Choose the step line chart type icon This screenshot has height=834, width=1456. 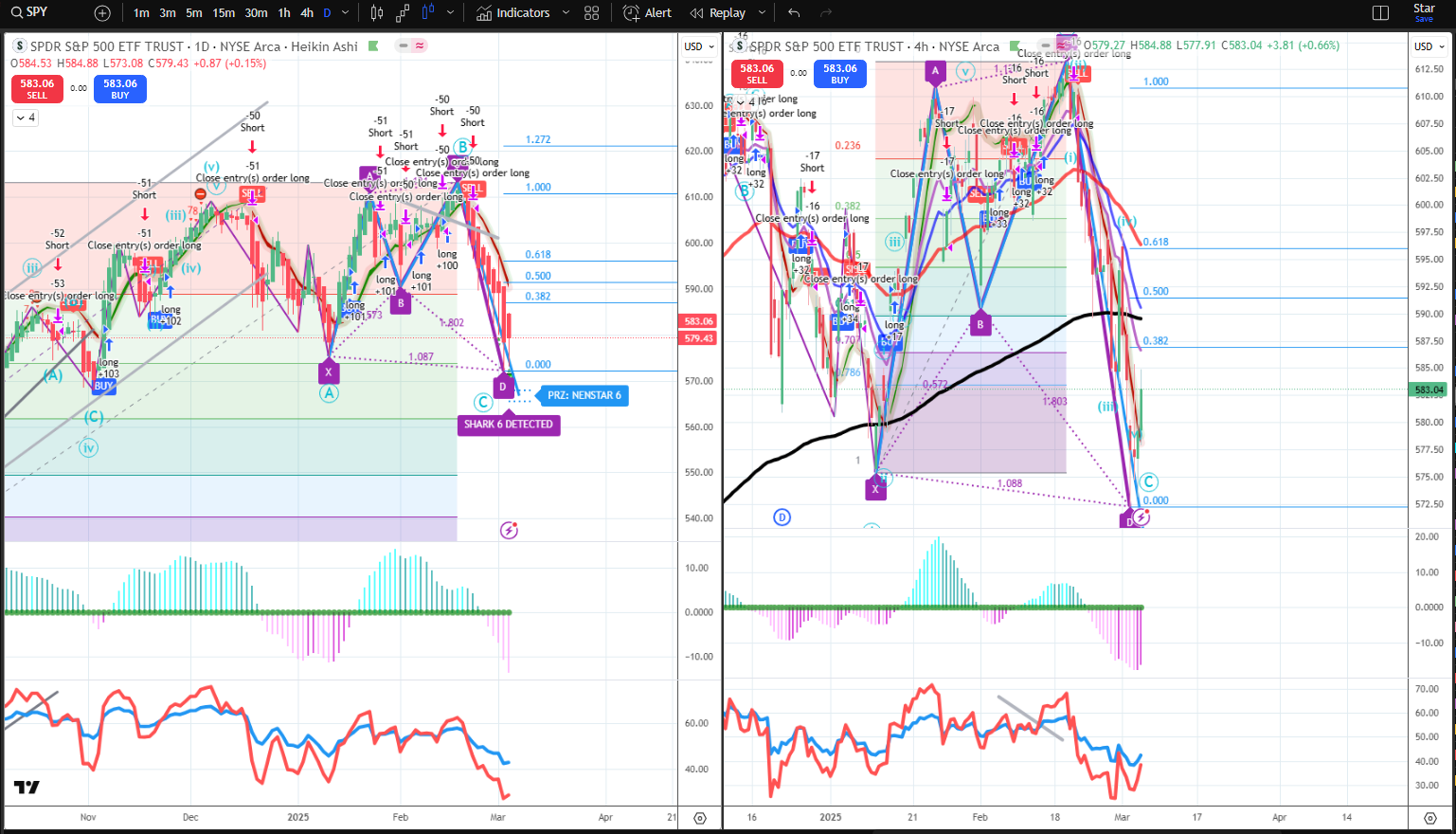click(x=403, y=13)
